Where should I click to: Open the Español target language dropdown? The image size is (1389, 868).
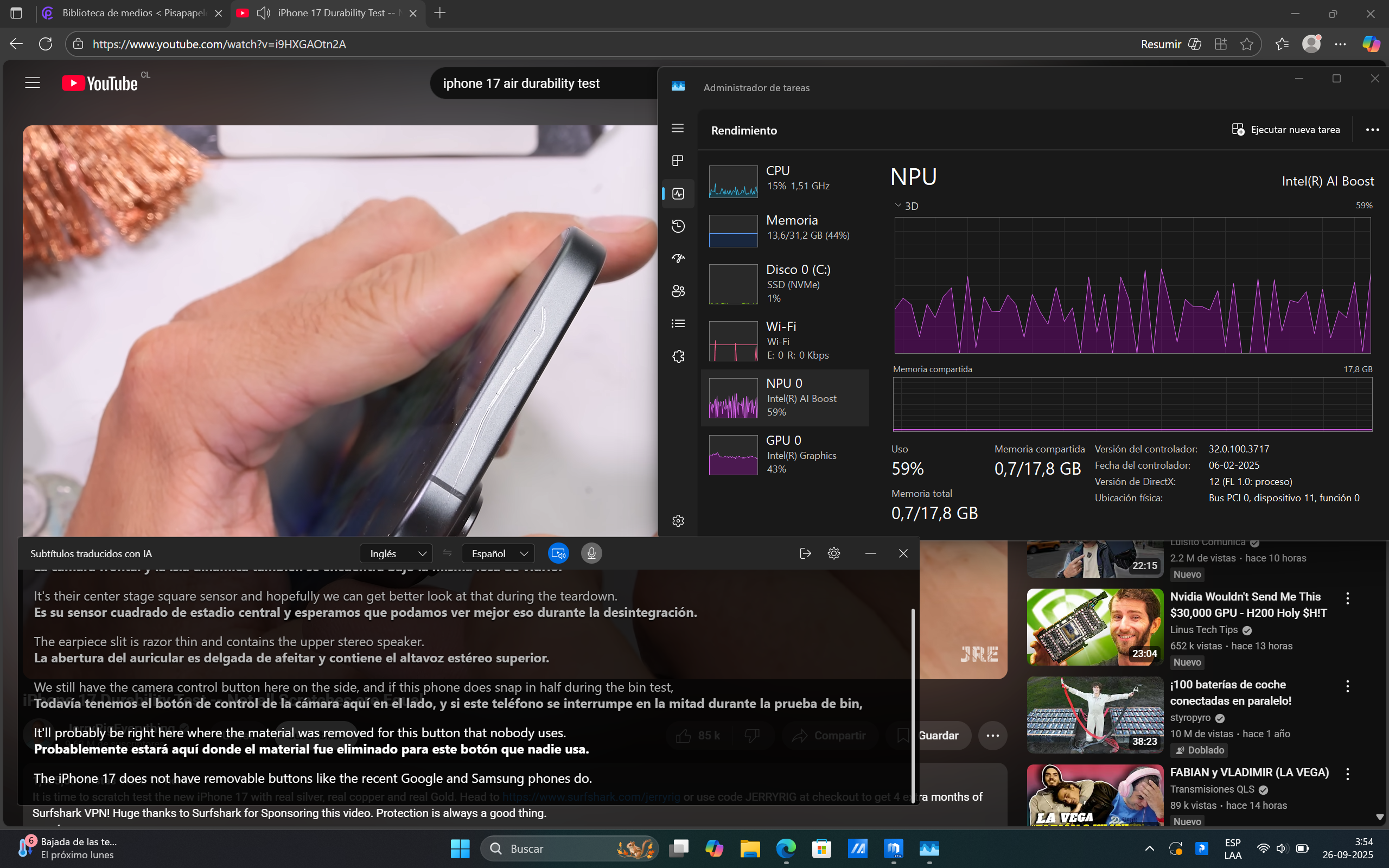pyautogui.click(x=498, y=553)
